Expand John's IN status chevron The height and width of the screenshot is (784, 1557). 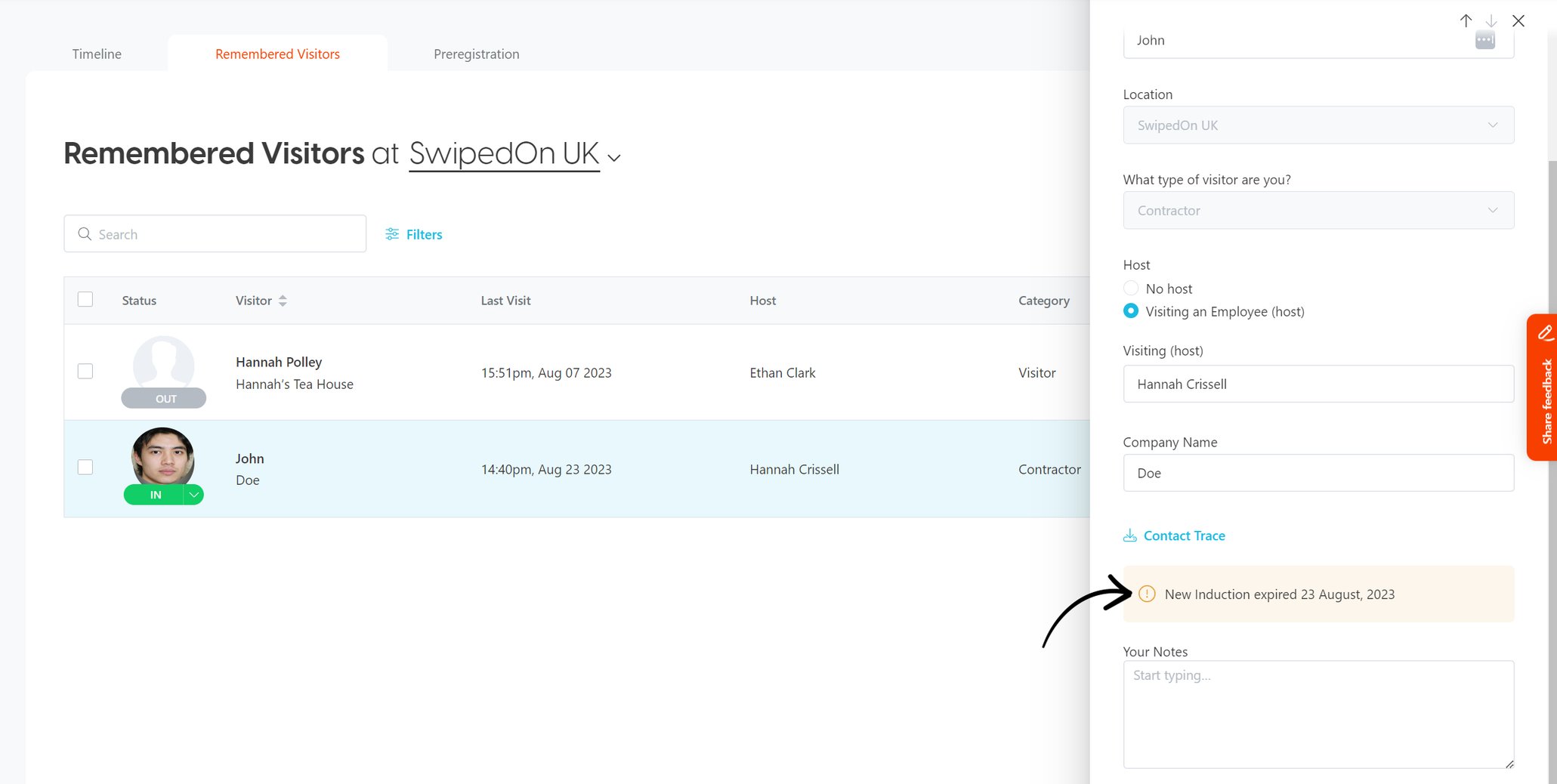click(x=193, y=495)
